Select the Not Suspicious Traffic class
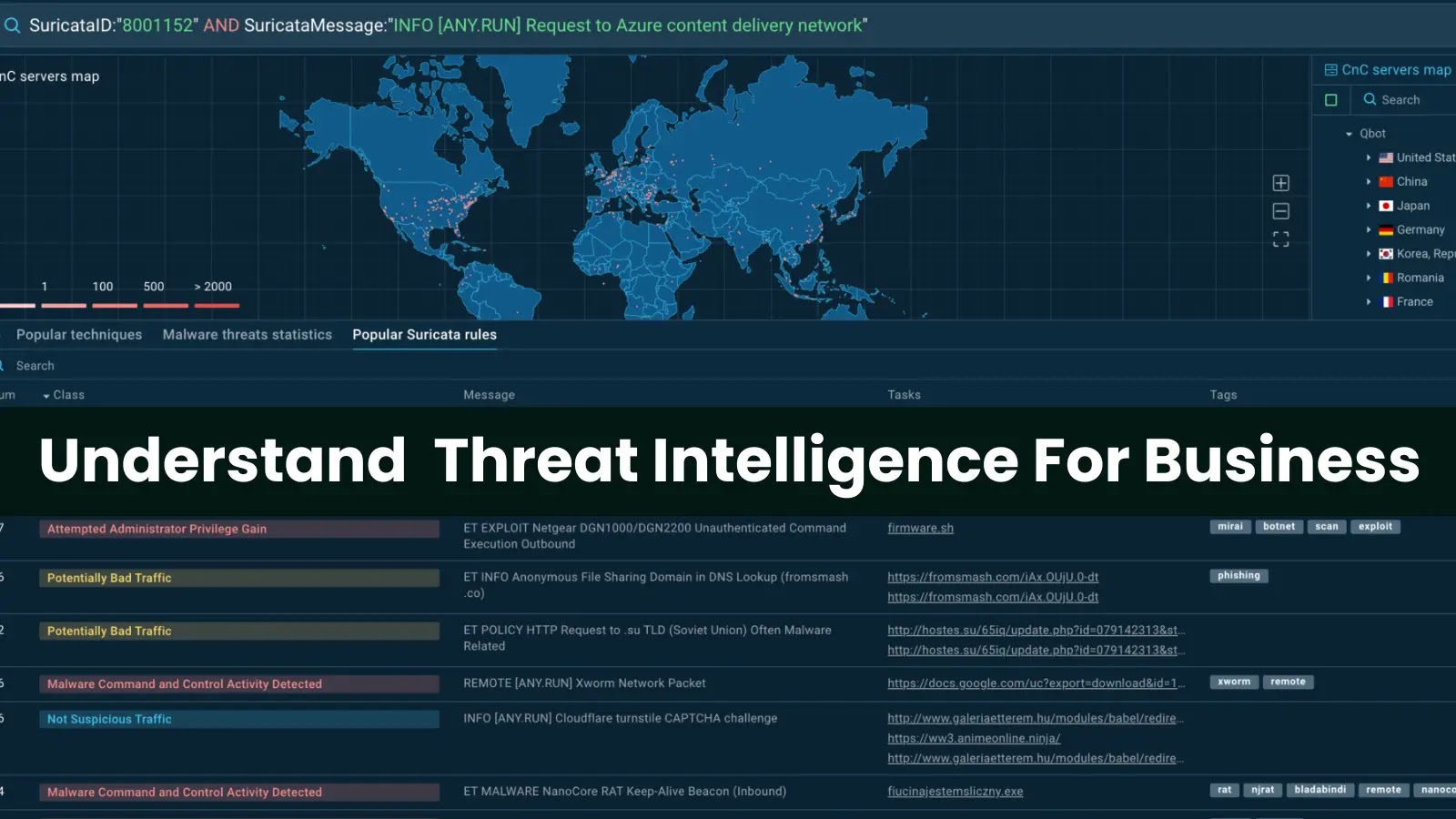The width and height of the screenshot is (1456, 819). 239,719
